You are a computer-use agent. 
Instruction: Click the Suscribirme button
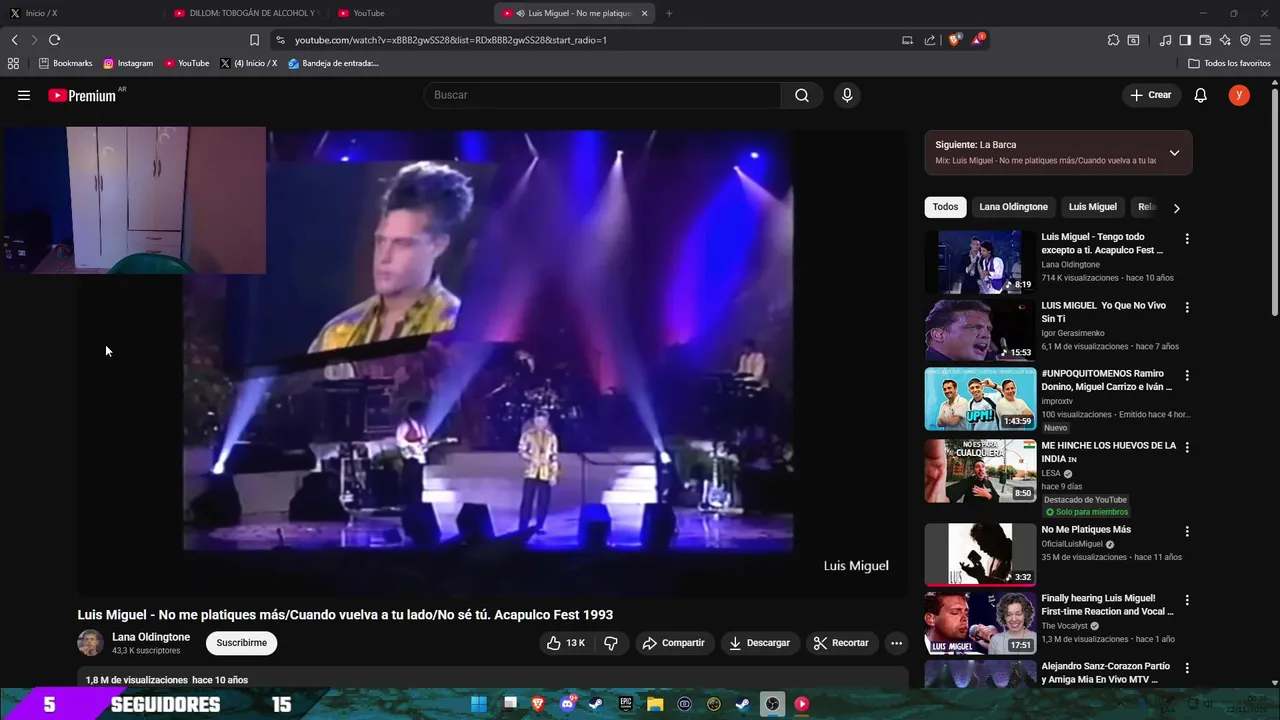(242, 643)
